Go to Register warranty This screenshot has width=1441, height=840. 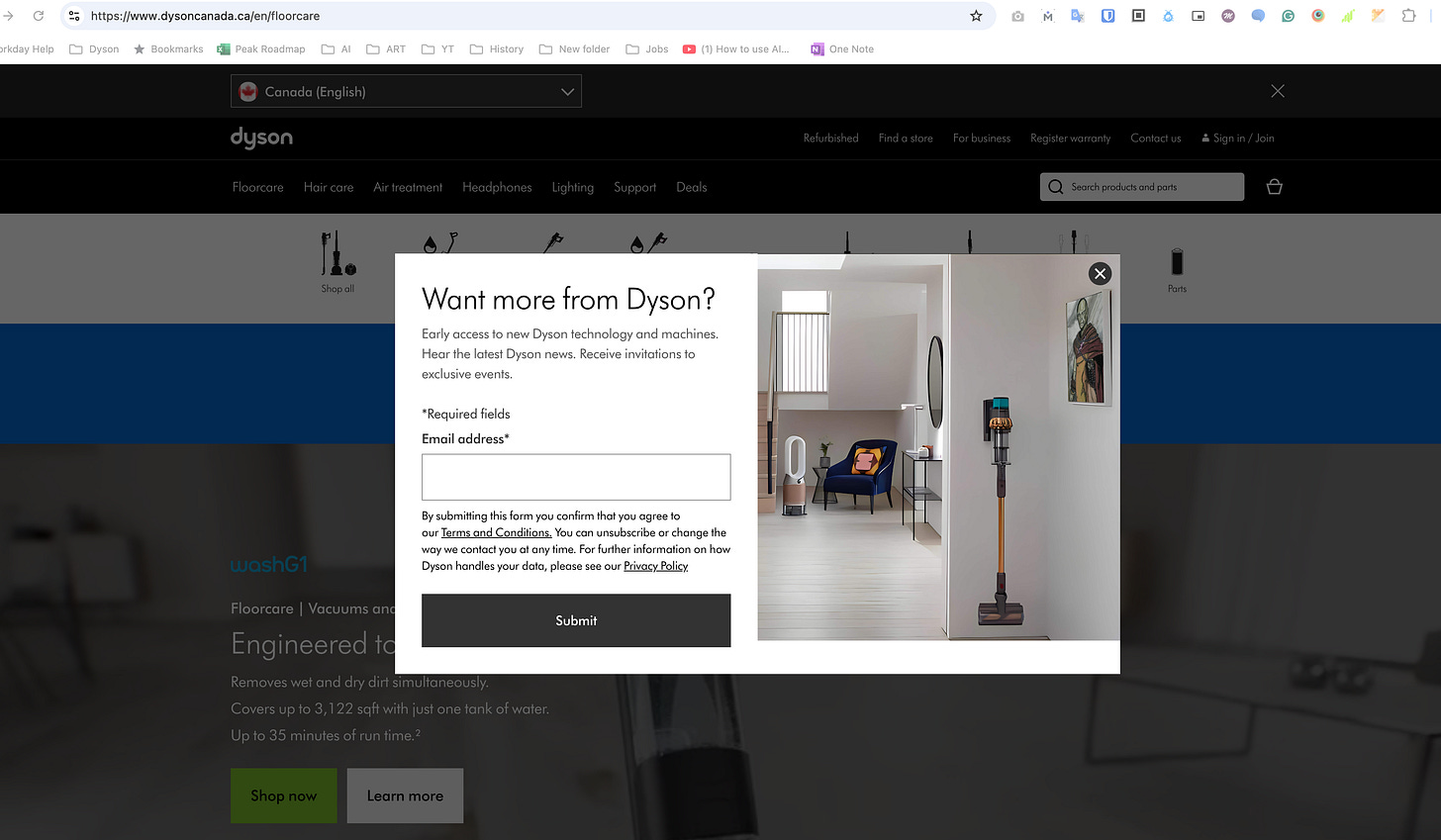point(1070,139)
